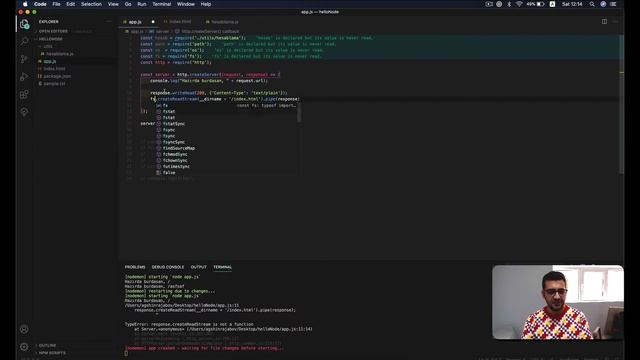Select the Terminal panel tab
Image resolution: width=640 pixels, height=360 pixels.
[222, 267]
